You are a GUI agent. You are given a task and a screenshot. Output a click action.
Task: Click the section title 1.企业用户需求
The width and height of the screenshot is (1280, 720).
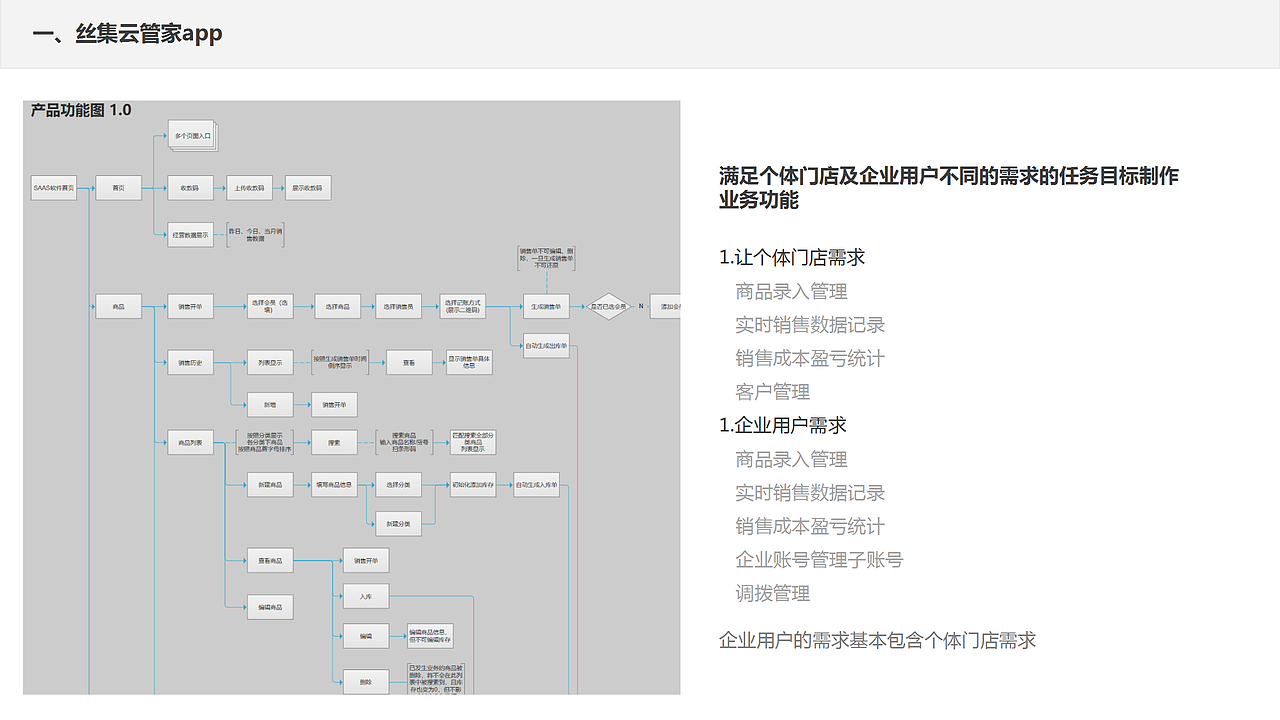coord(783,425)
